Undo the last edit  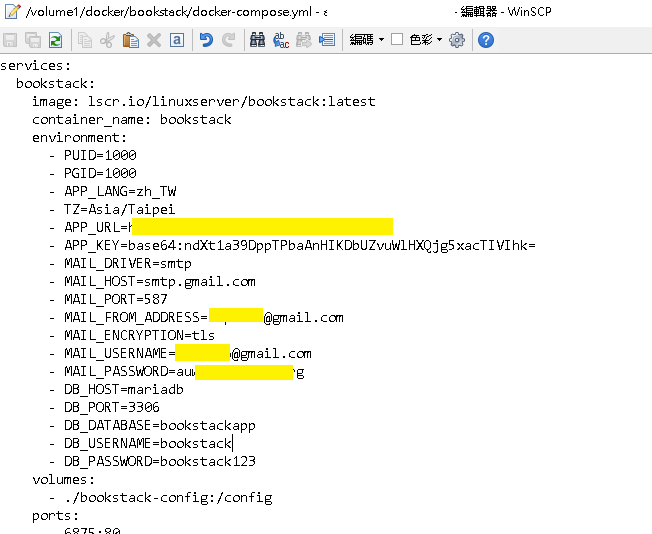206,40
